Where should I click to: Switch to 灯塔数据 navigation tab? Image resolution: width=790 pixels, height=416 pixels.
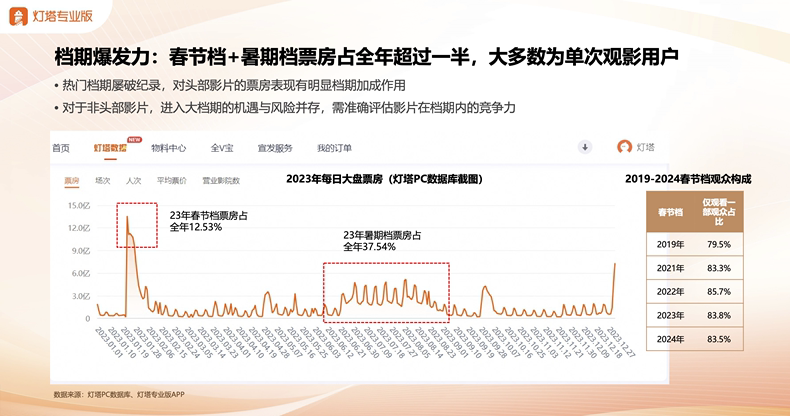coord(110,148)
